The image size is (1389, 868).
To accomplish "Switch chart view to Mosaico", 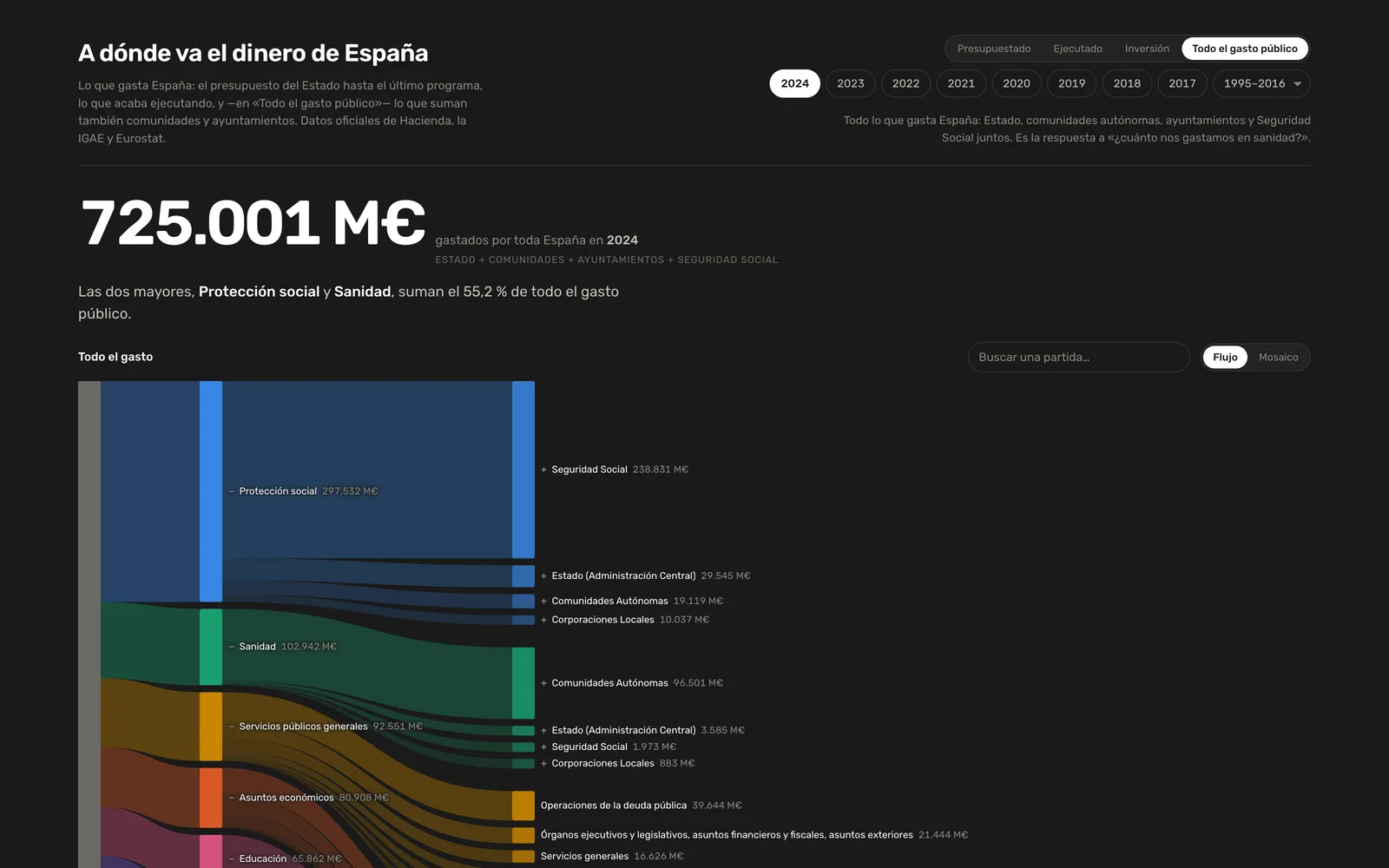I will point(1278,357).
